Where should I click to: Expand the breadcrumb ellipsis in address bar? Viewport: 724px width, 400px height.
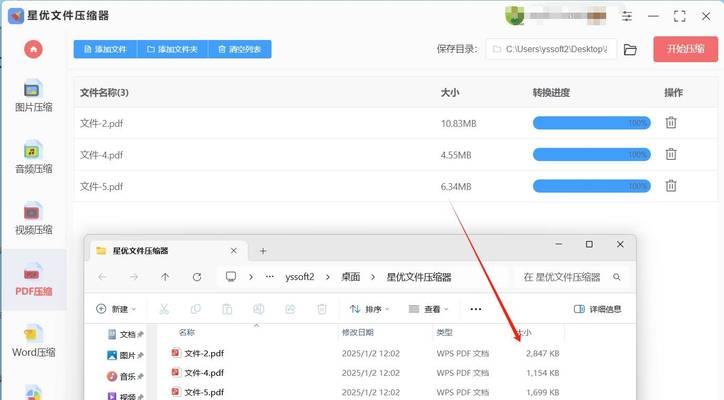click(270, 277)
